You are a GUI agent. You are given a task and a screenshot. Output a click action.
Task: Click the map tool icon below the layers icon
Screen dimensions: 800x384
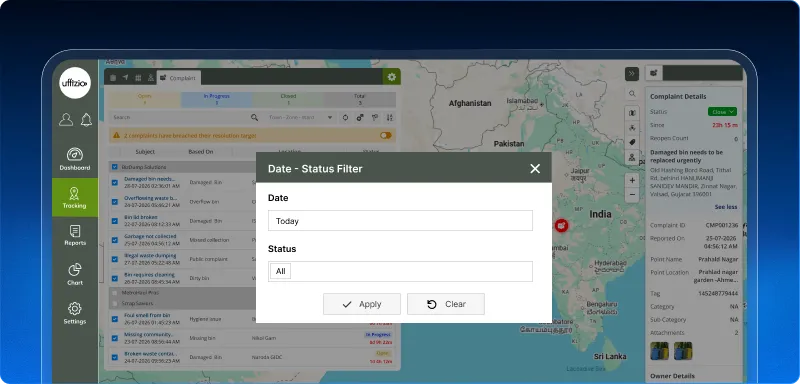pos(632,127)
